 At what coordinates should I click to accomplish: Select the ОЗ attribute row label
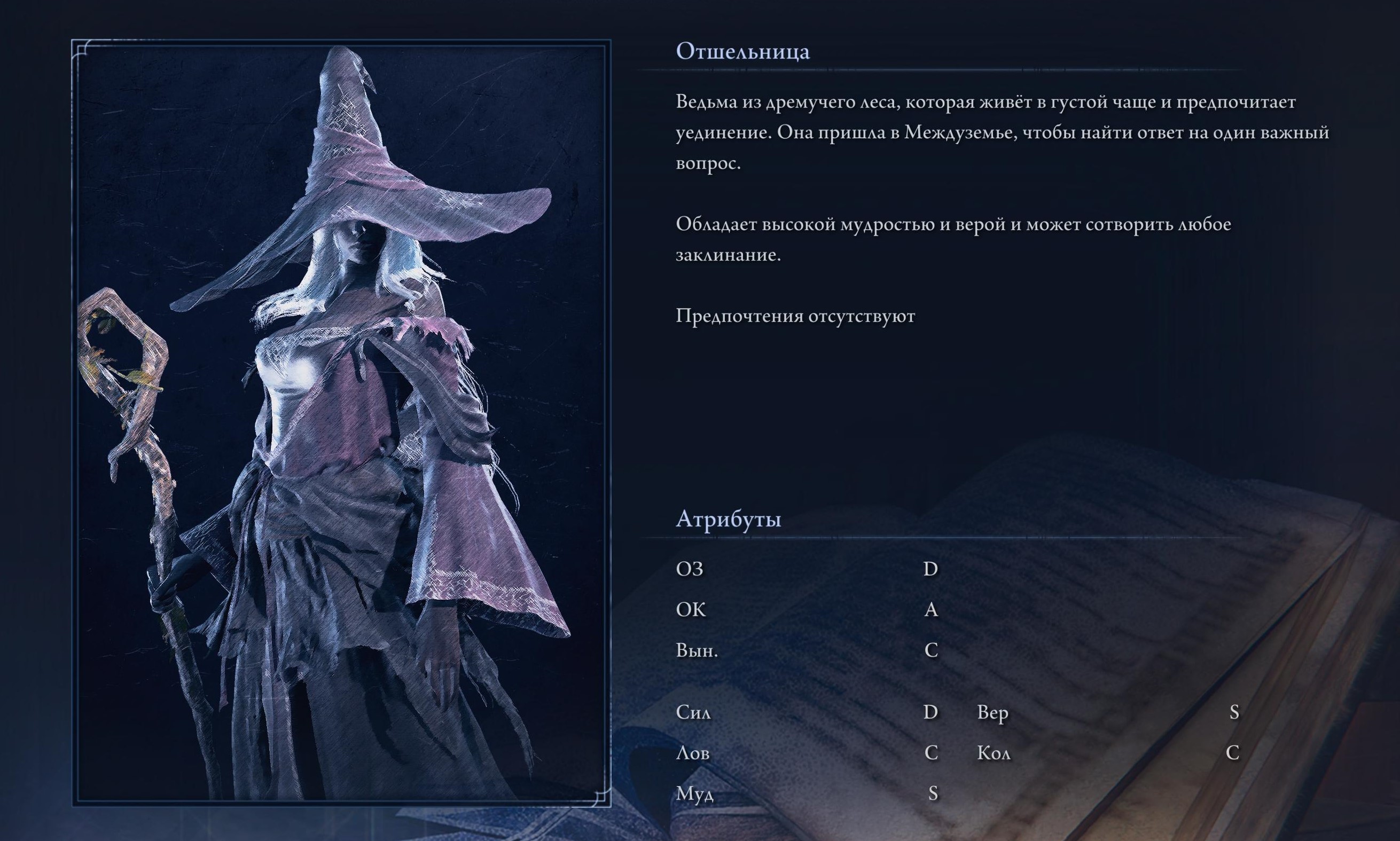click(690, 569)
